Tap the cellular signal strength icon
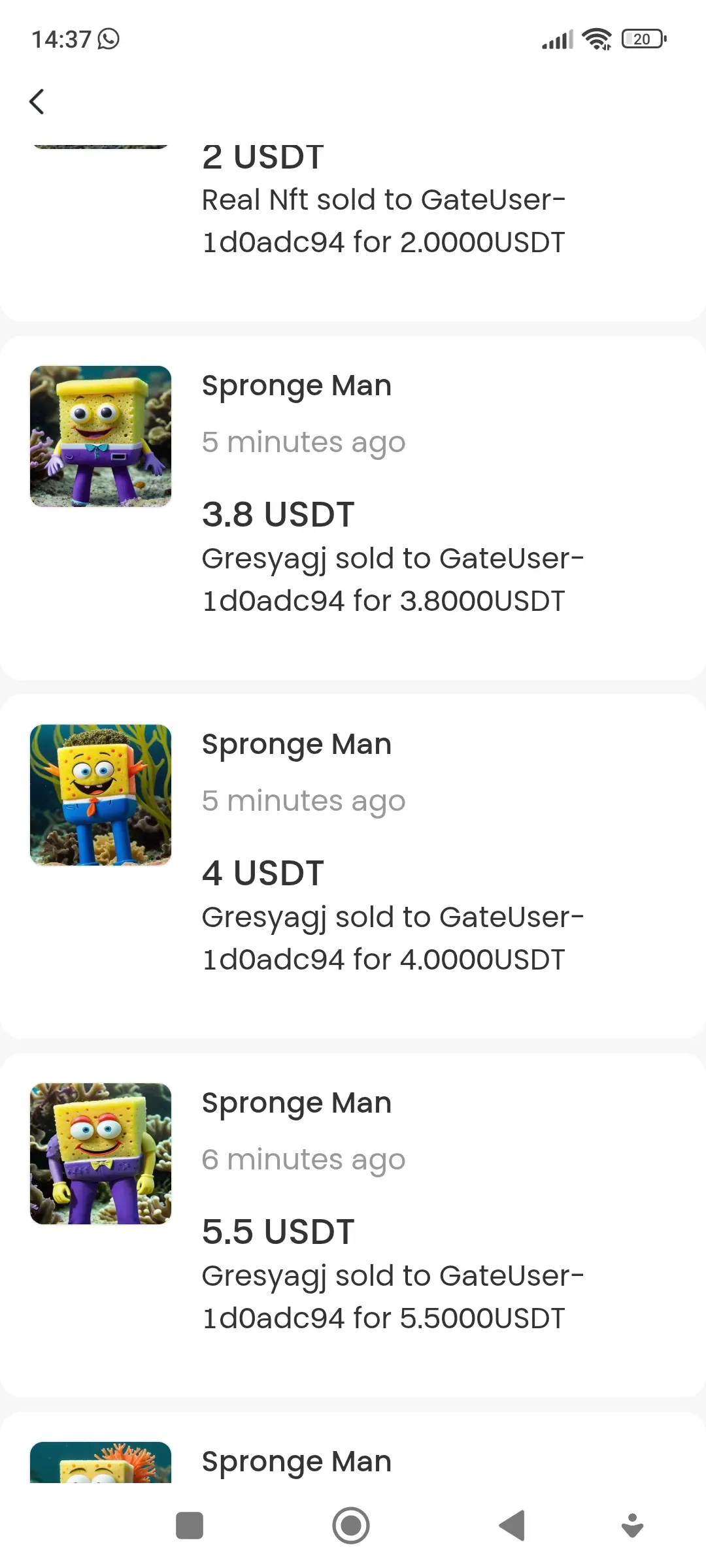Screen dimensions: 706x1568 click(x=558, y=39)
